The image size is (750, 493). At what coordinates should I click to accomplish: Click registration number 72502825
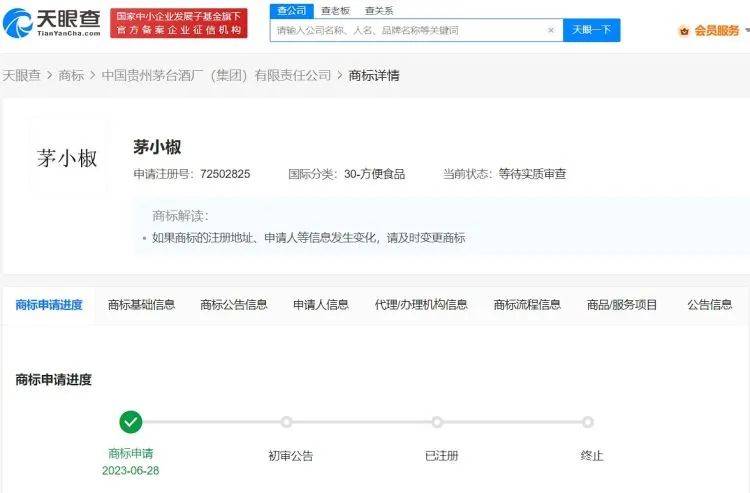pyautogui.click(x=225, y=174)
